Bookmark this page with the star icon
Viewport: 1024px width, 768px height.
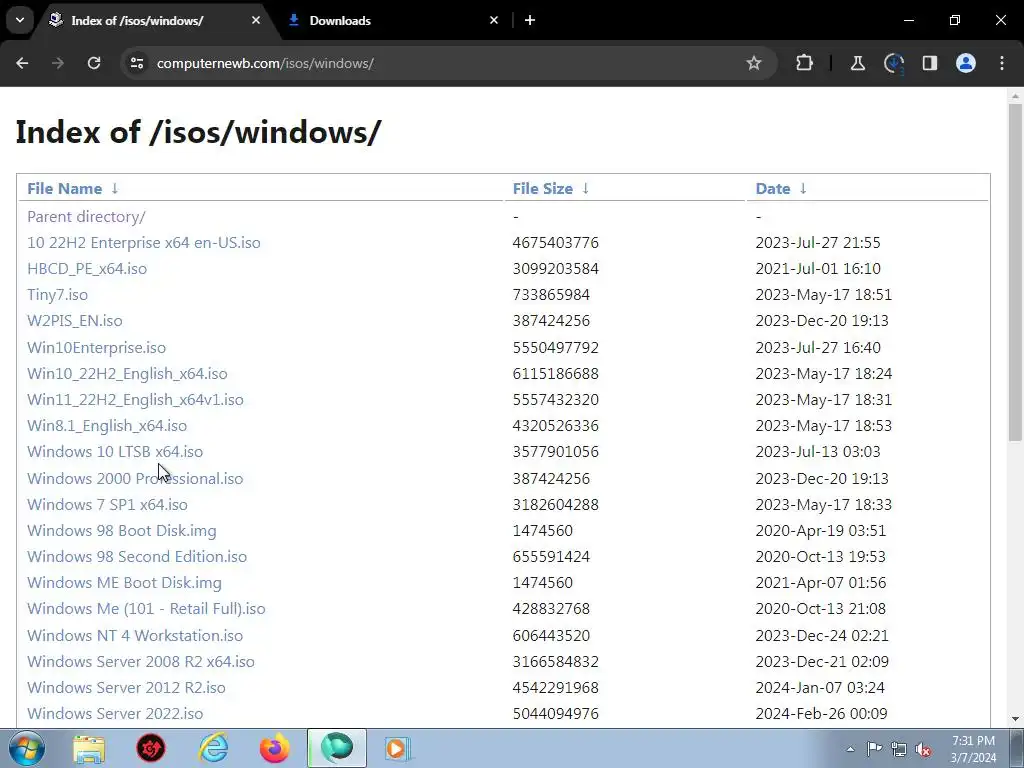click(x=754, y=63)
